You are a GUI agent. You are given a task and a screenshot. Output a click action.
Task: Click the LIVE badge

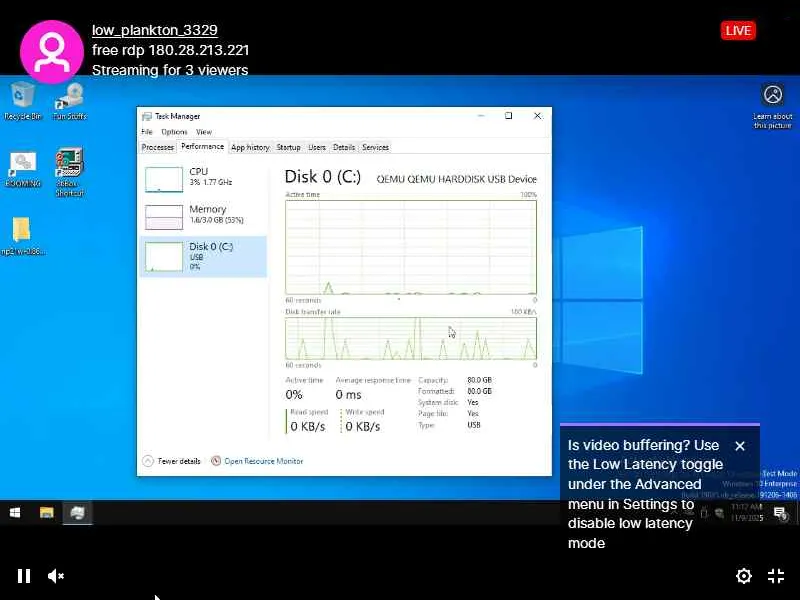[x=738, y=31]
